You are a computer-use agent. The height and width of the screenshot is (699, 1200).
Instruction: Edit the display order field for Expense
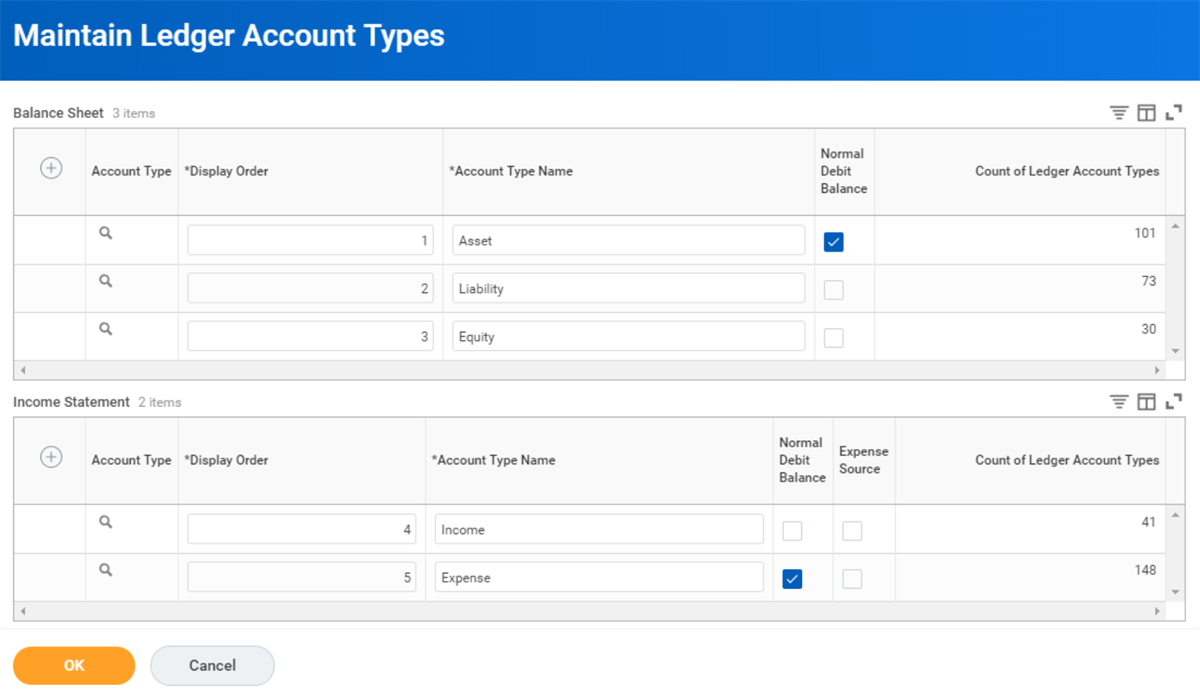tap(302, 577)
